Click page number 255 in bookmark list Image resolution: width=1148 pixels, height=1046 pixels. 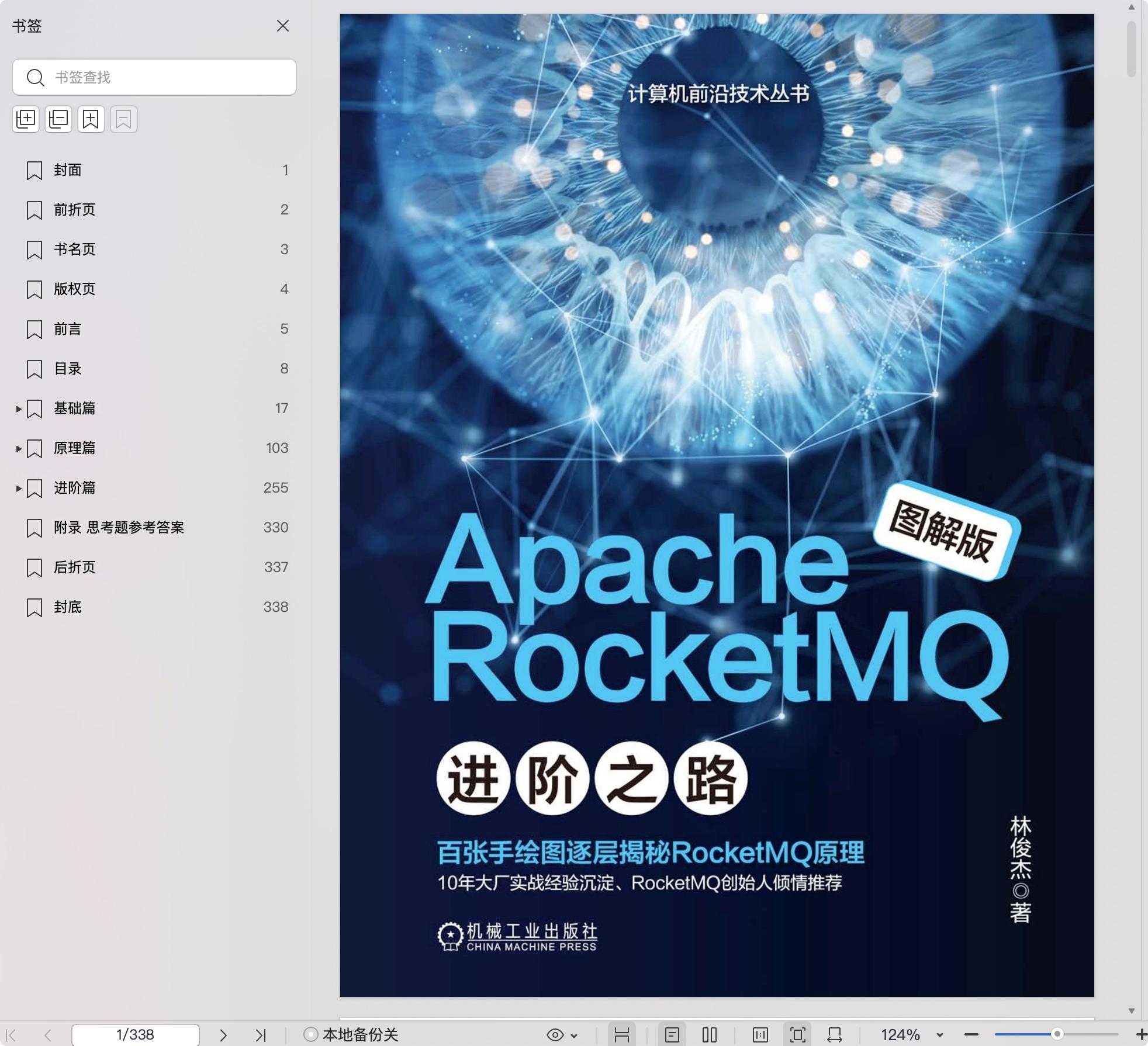pyautogui.click(x=276, y=488)
